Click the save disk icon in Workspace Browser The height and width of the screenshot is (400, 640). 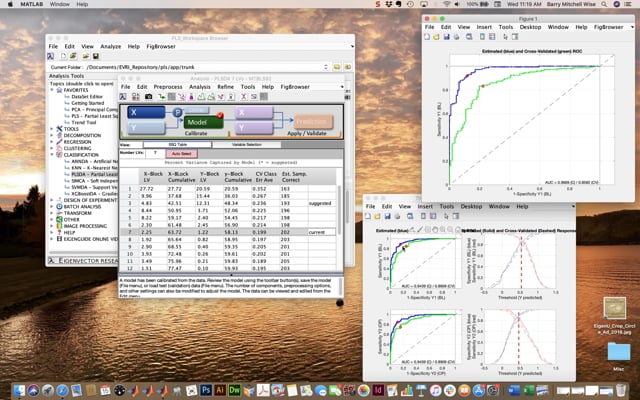(x=96, y=56)
